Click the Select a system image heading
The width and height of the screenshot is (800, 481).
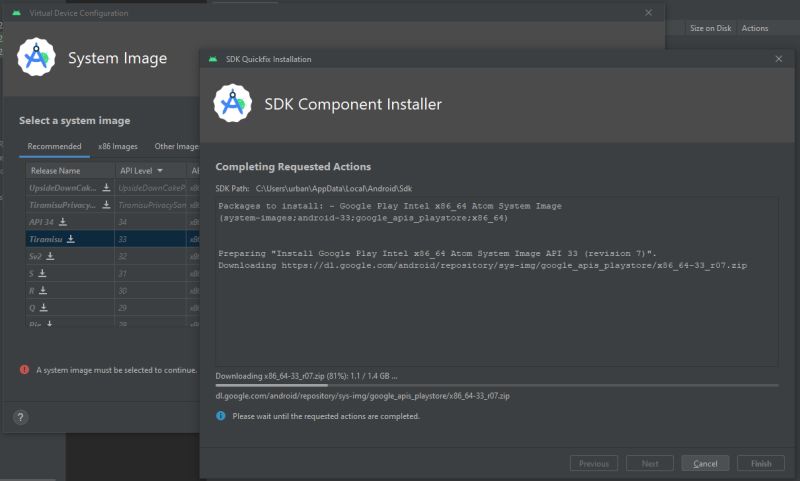click(74, 120)
